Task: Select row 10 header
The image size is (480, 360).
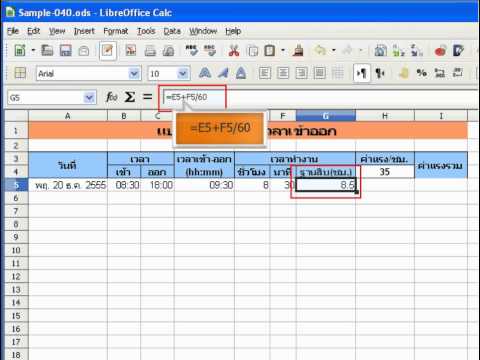Action: (16, 250)
